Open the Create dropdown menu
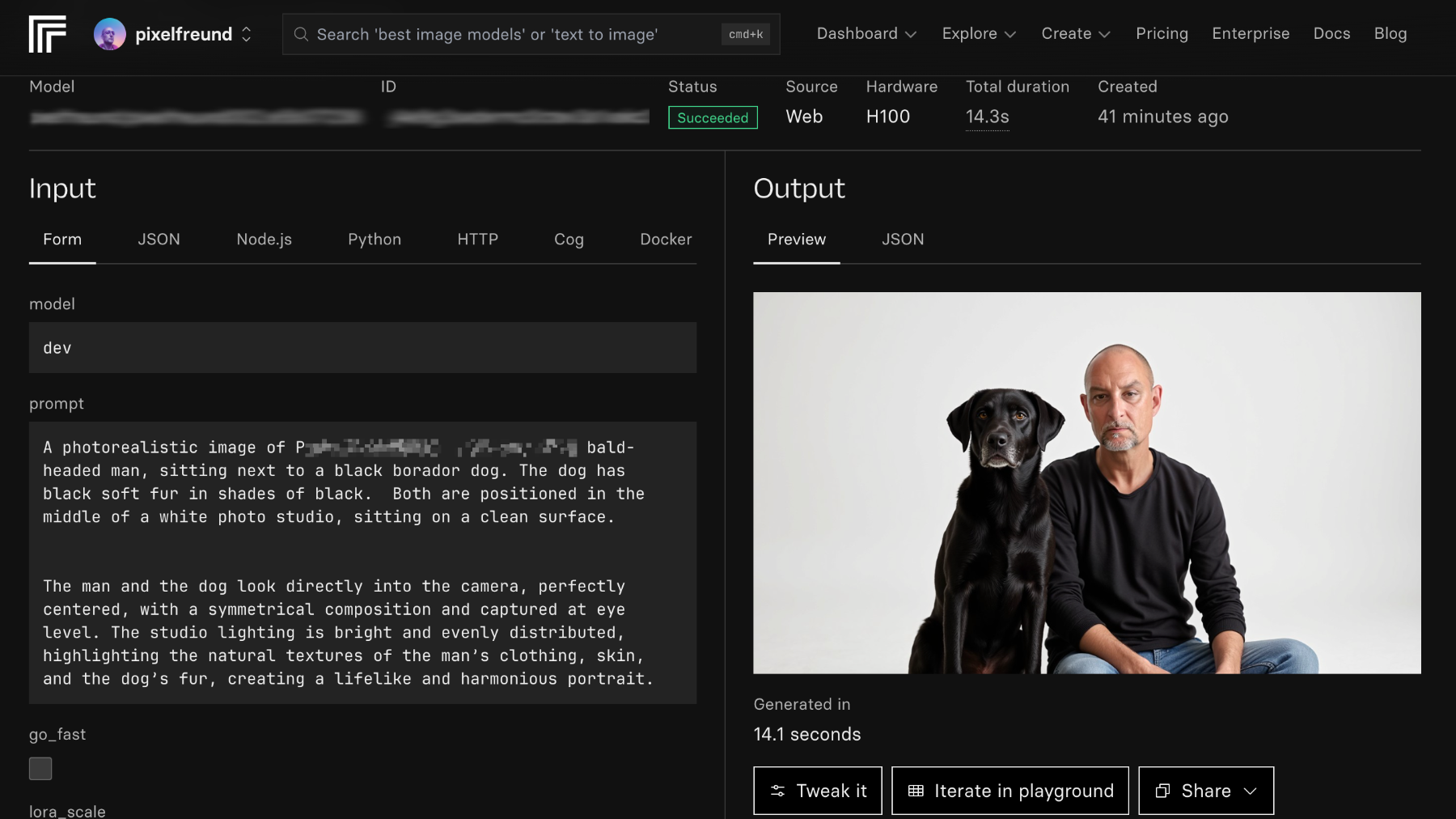 [x=1075, y=34]
